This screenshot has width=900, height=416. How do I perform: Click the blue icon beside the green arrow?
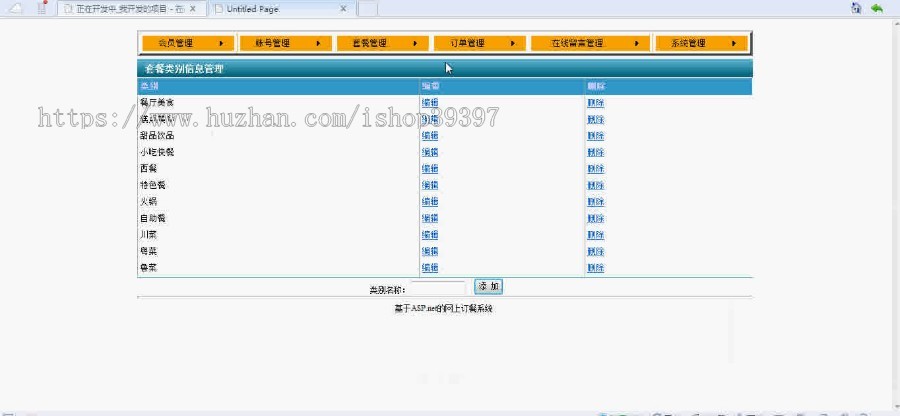856,8
